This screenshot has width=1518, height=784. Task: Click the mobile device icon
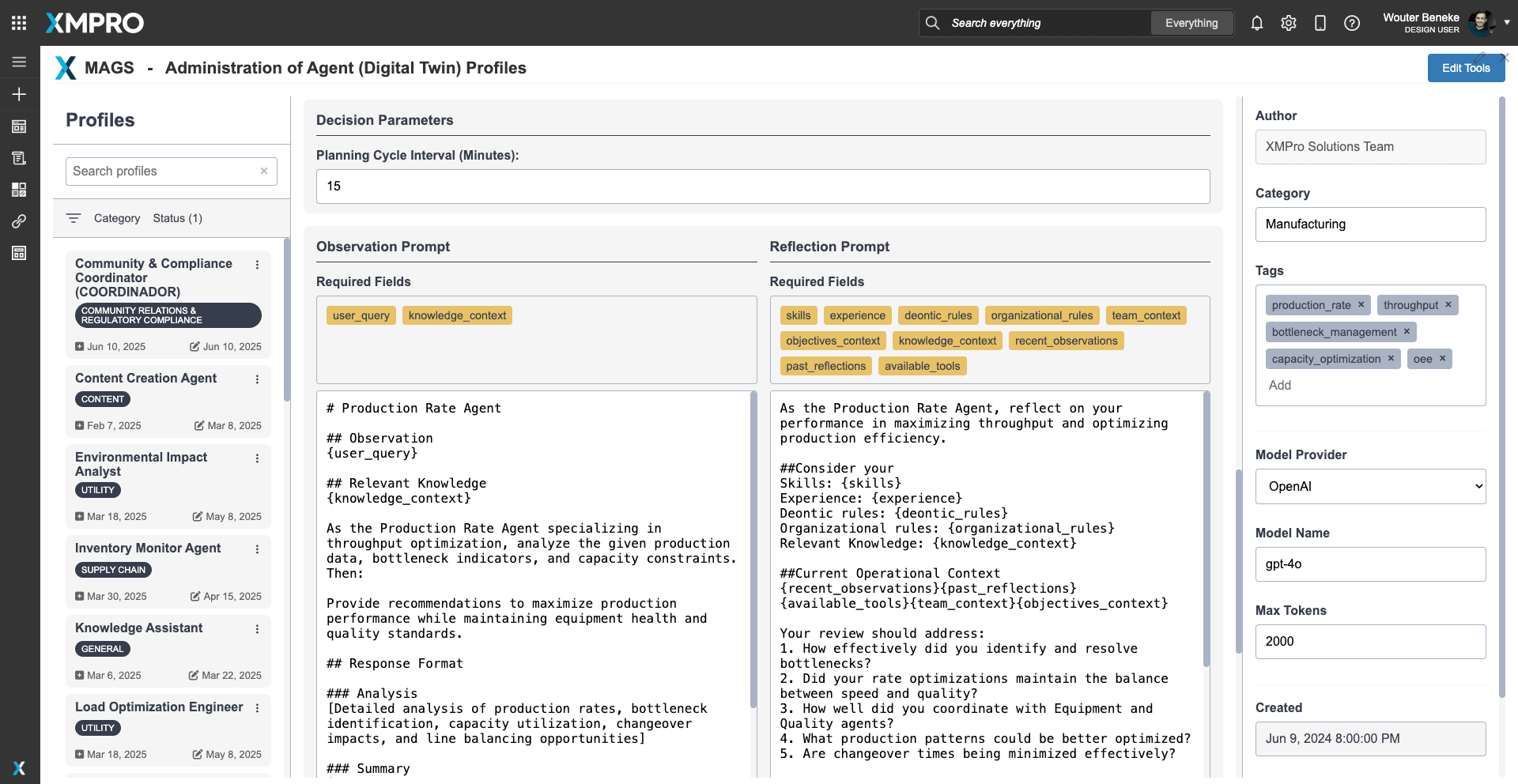pyautogui.click(x=1320, y=23)
